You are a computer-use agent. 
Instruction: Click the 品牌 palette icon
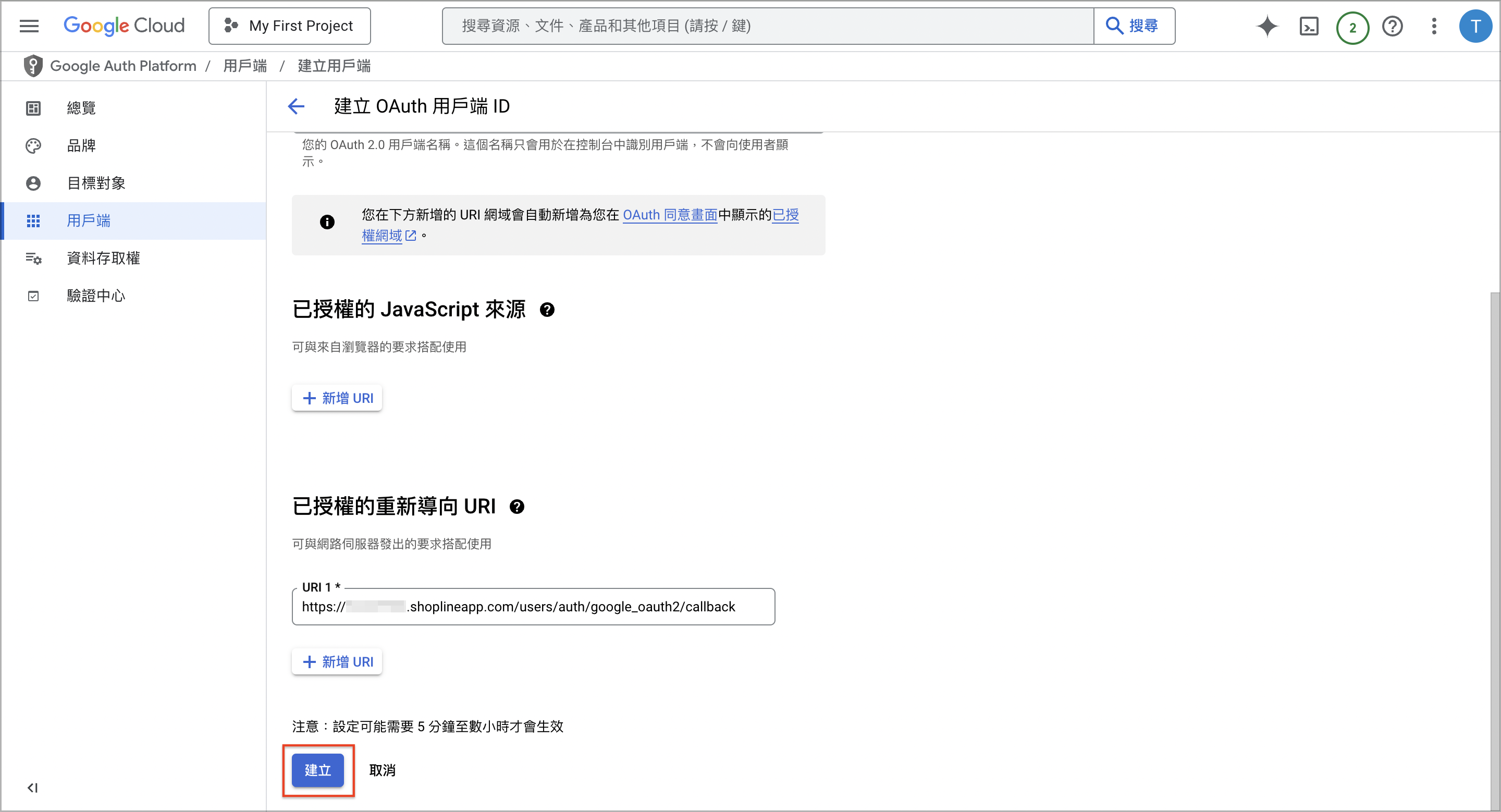point(33,145)
